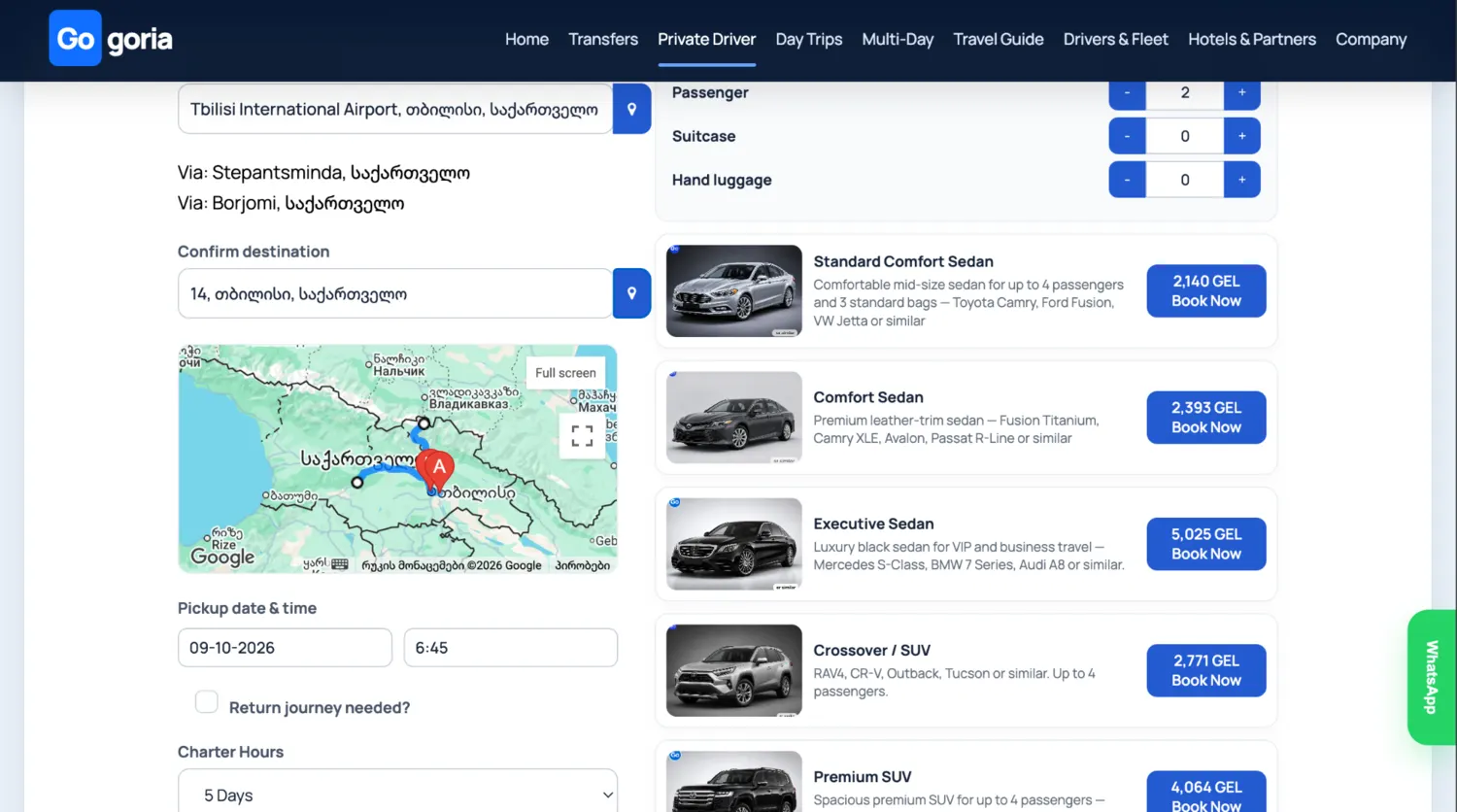
Task: Open the Travel Guide
Action: [x=998, y=39]
